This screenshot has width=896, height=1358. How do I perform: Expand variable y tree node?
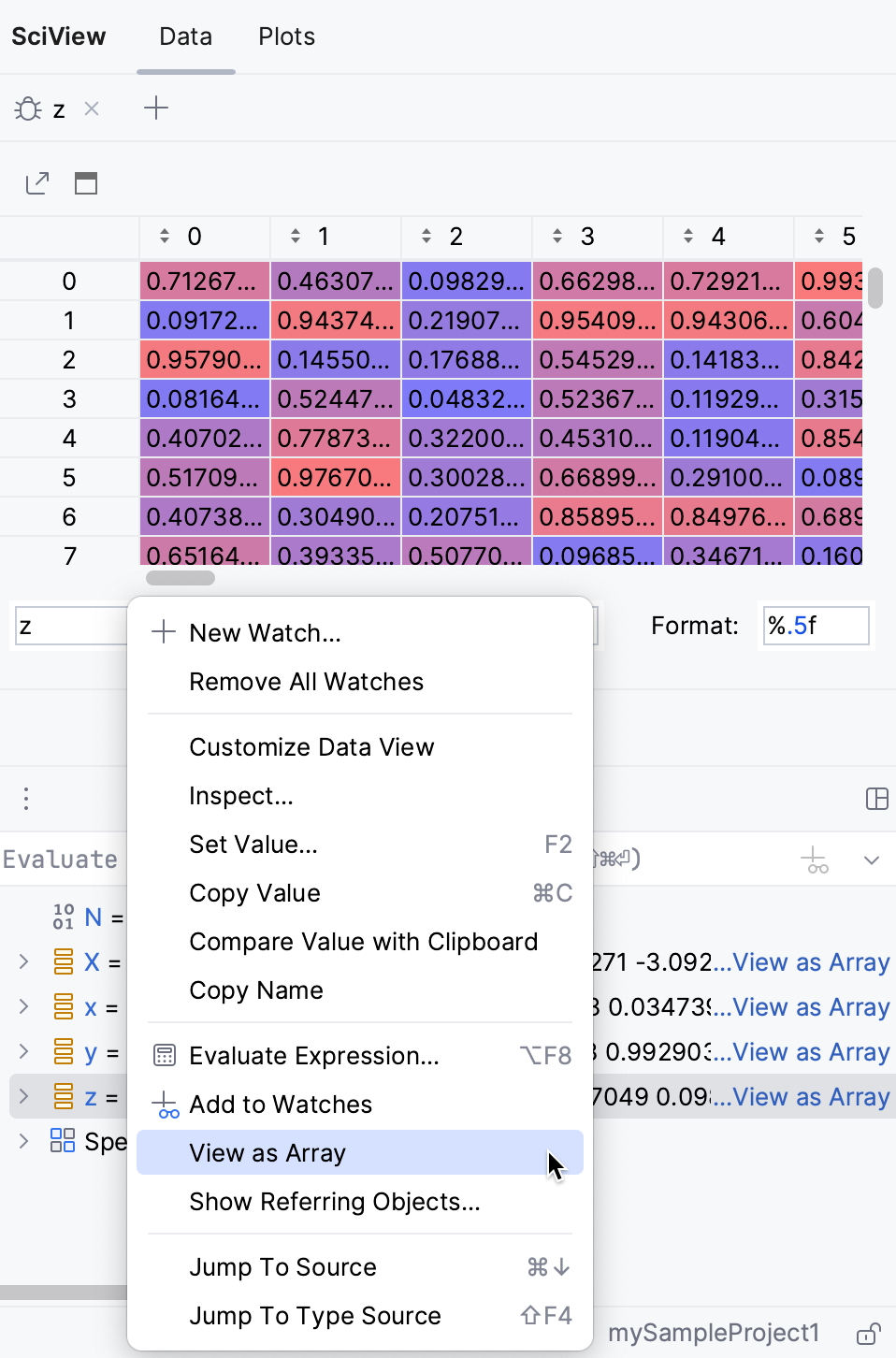(x=24, y=1051)
